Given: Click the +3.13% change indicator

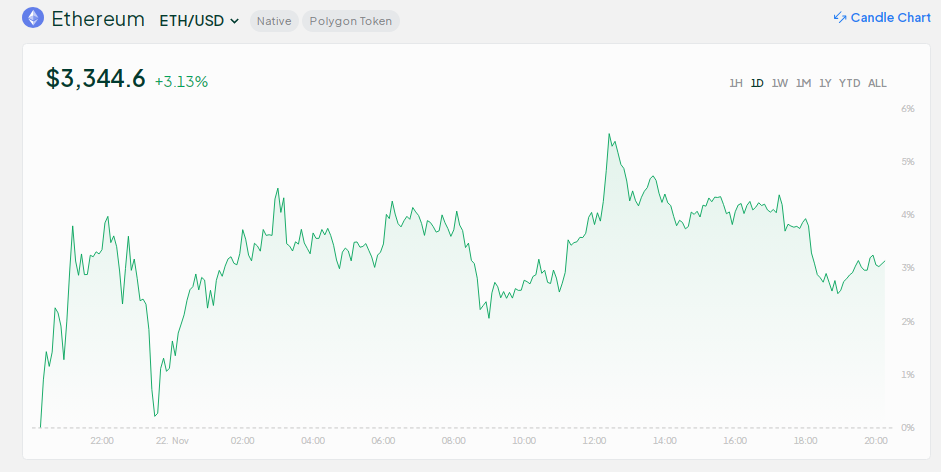Looking at the screenshot, I should [181, 82].
